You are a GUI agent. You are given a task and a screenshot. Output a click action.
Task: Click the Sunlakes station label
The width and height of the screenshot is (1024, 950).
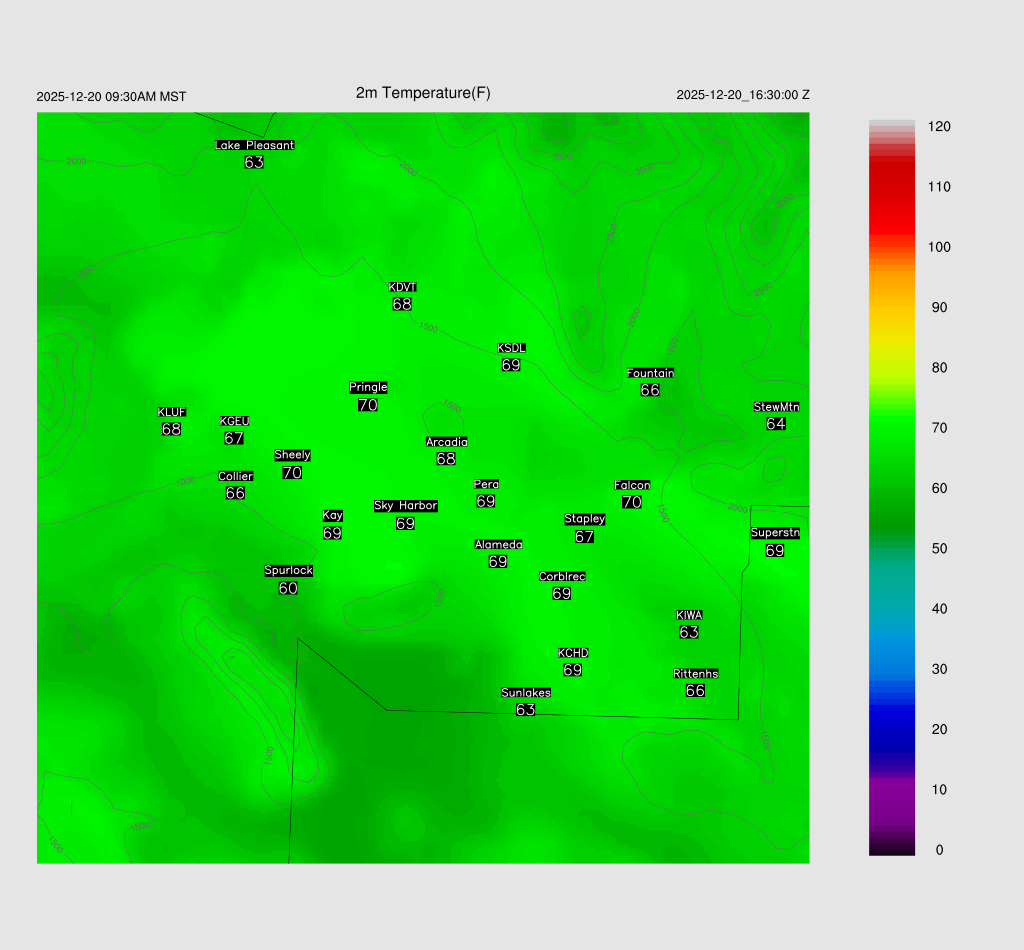pyautogui.click(x=526, y=693)
